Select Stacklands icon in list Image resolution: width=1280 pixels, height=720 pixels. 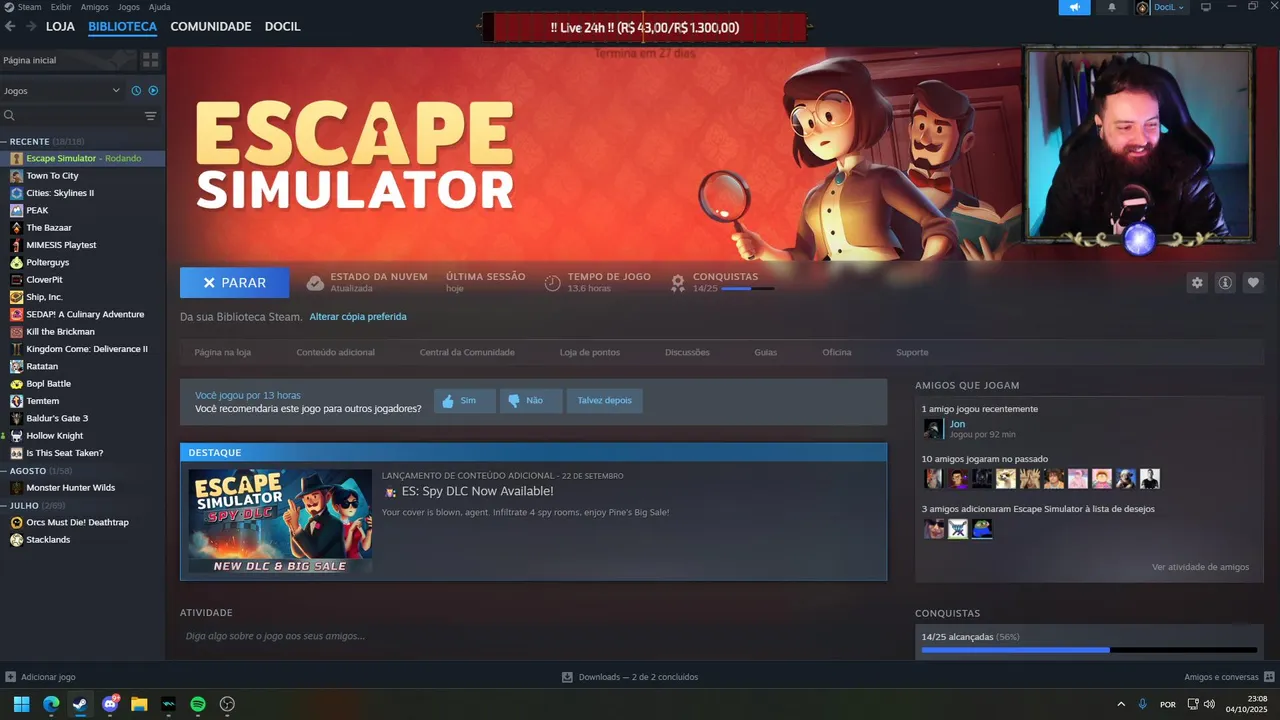[x=17, y=540]
